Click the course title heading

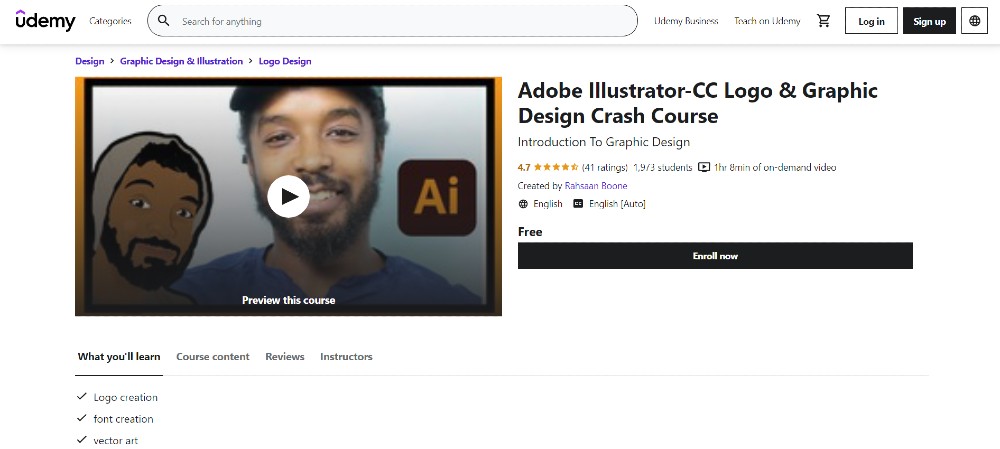(x=698, y=103)
